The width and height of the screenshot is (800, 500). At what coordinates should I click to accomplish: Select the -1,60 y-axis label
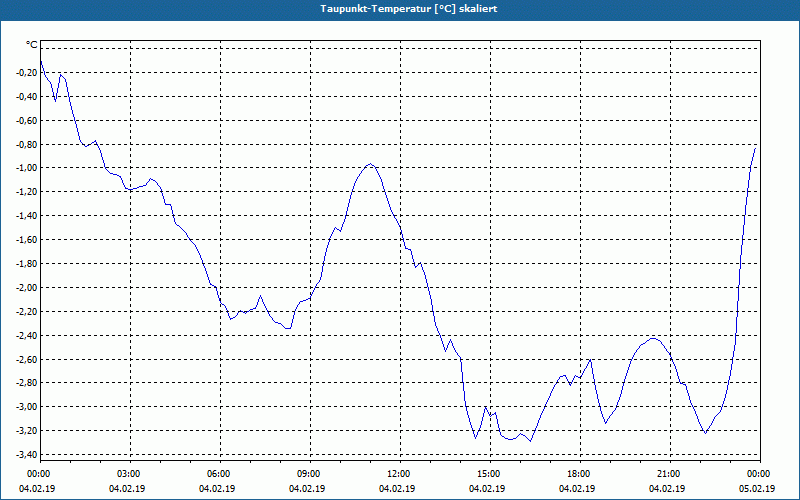coord(27,240)
